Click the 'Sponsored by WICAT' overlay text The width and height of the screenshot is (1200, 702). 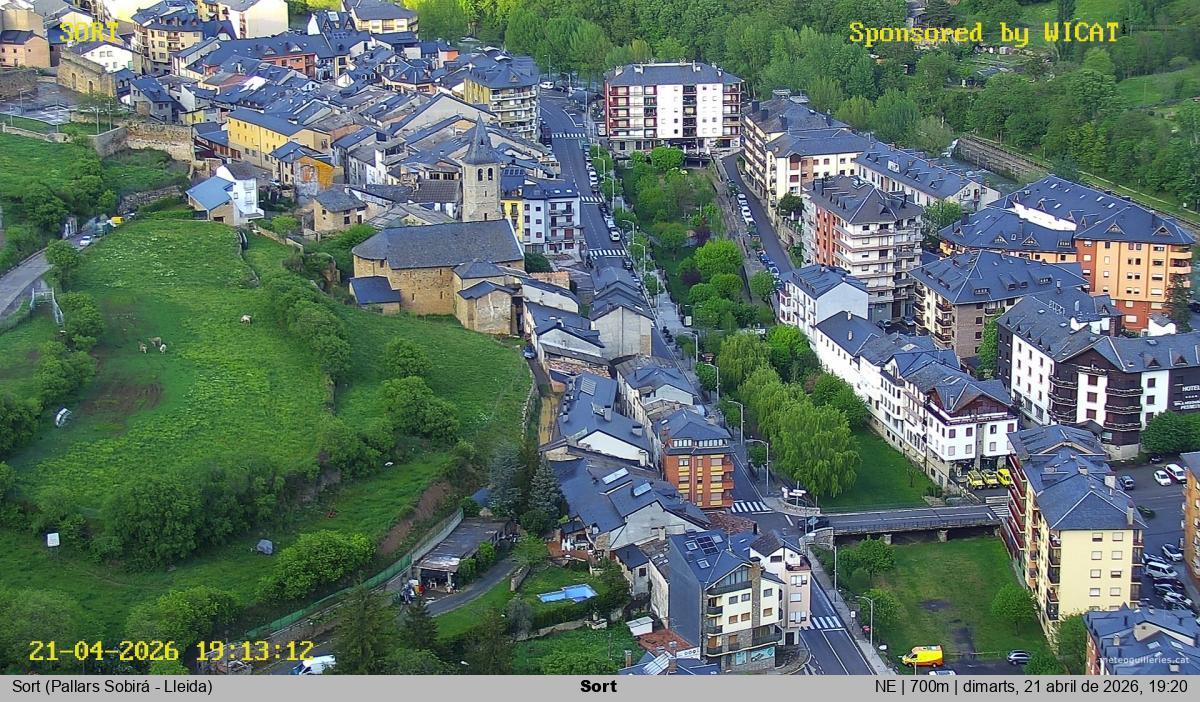(x=984, y=33)
